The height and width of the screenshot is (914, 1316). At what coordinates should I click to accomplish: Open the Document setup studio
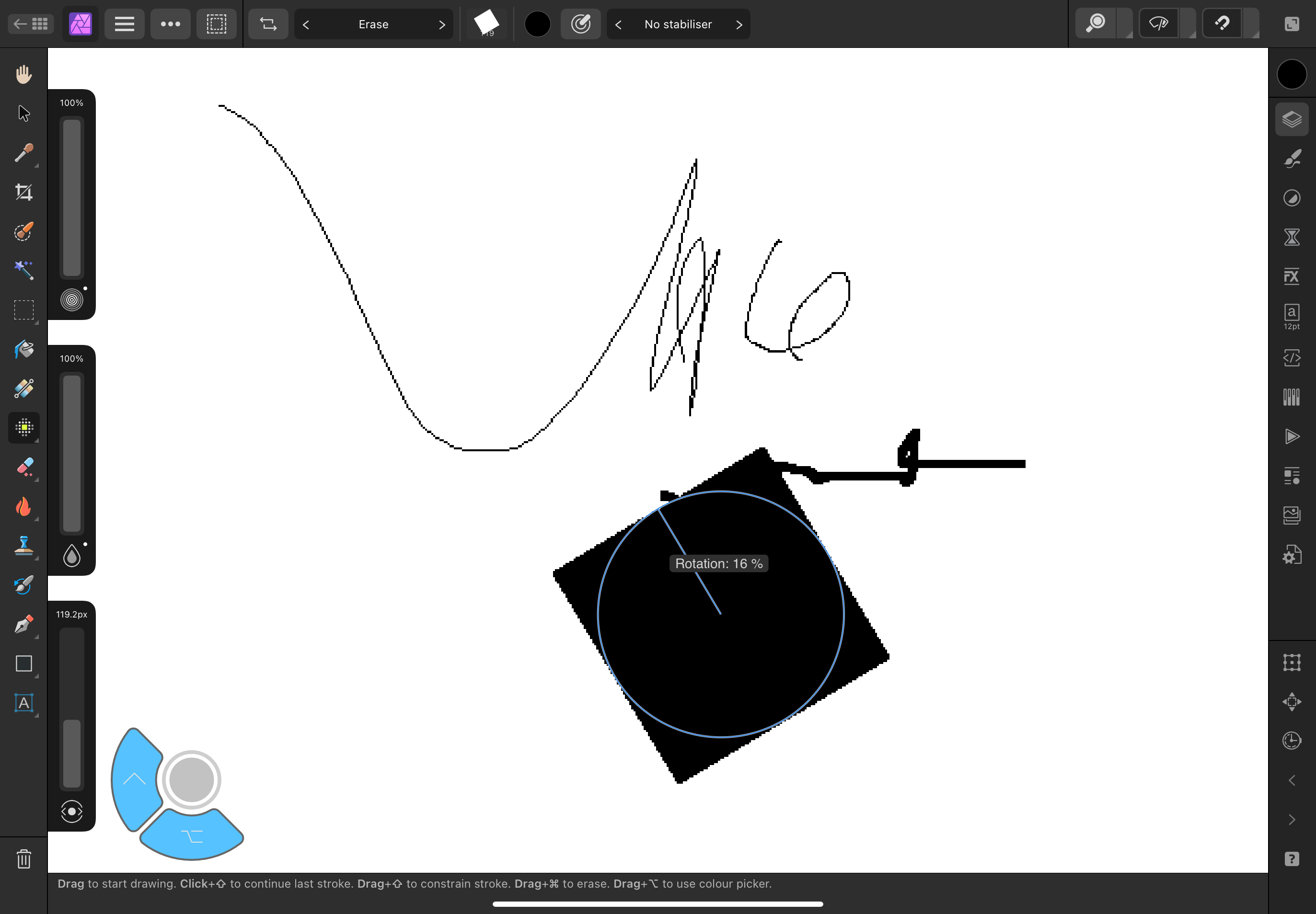[x=1292, y=554]
